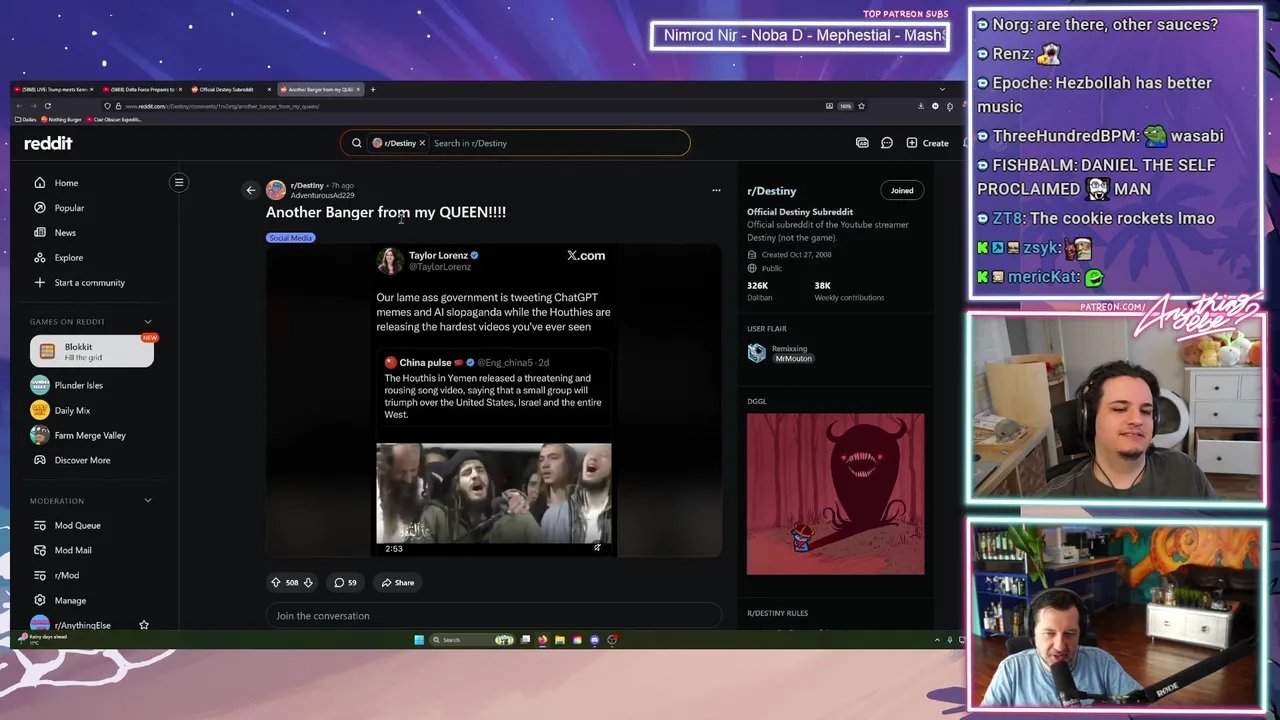Collapse the Moderation section
Screen dimensions: 1280x720
(148, 501)
